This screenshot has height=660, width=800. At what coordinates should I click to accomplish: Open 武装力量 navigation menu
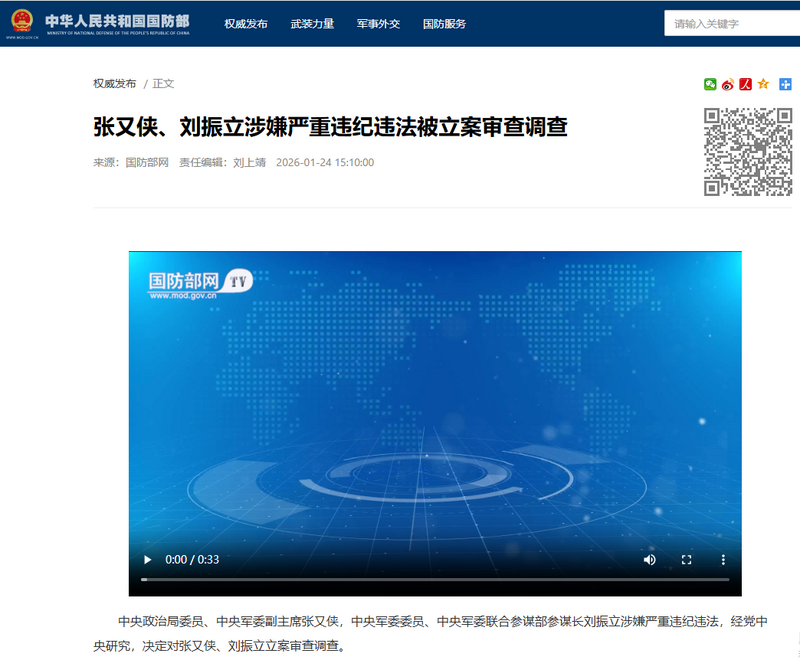(x=312, y=23)
